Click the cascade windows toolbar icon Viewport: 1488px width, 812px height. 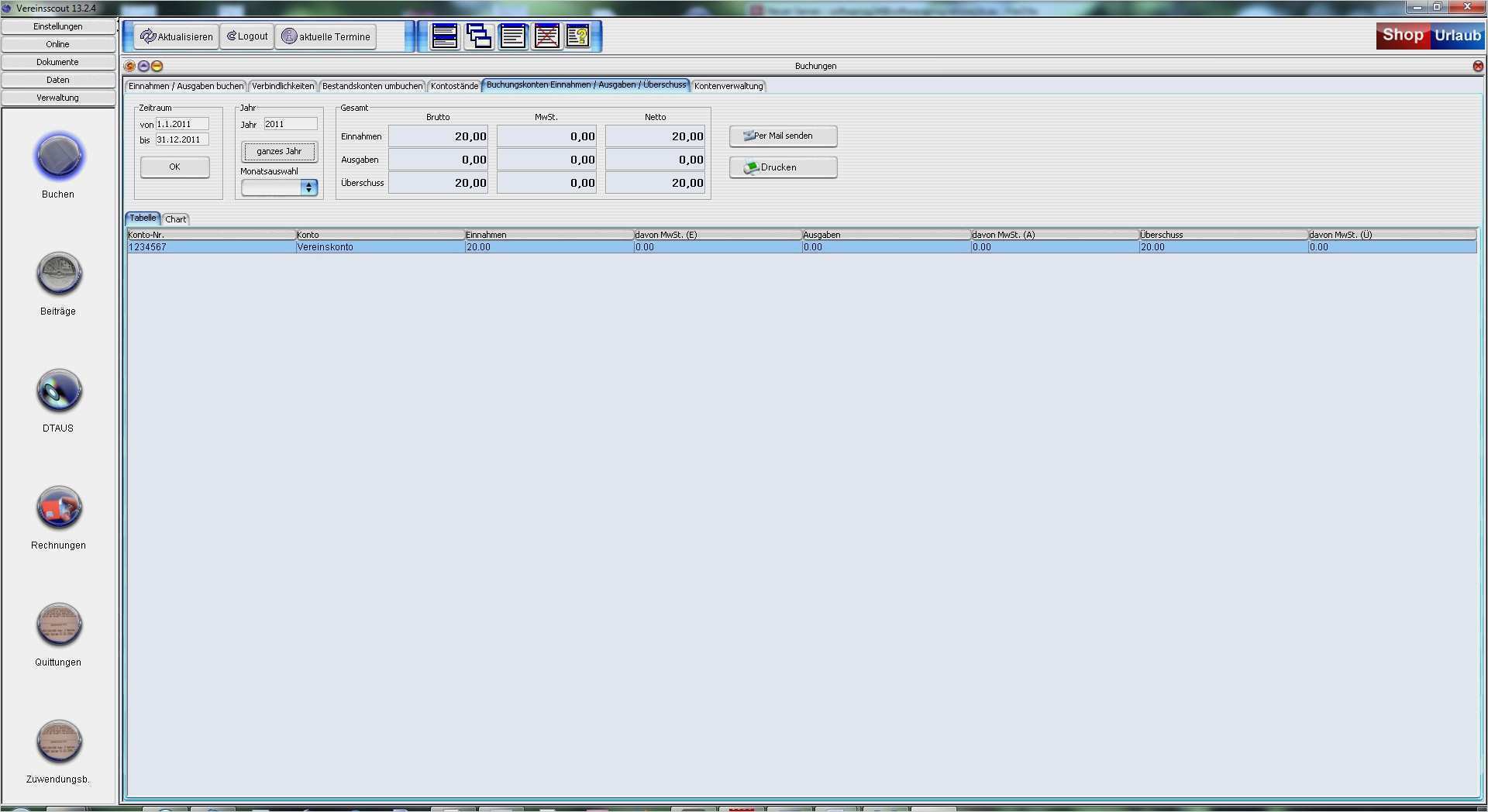479,36
